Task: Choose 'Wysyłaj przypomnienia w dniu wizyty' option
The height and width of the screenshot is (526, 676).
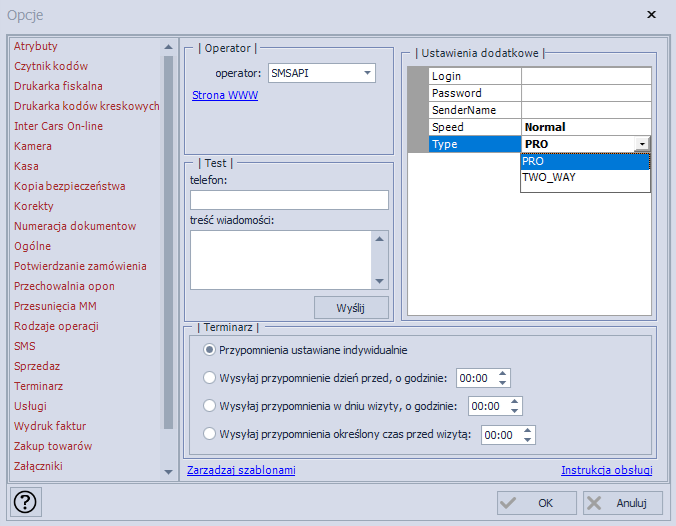Action: click(210, 406)
